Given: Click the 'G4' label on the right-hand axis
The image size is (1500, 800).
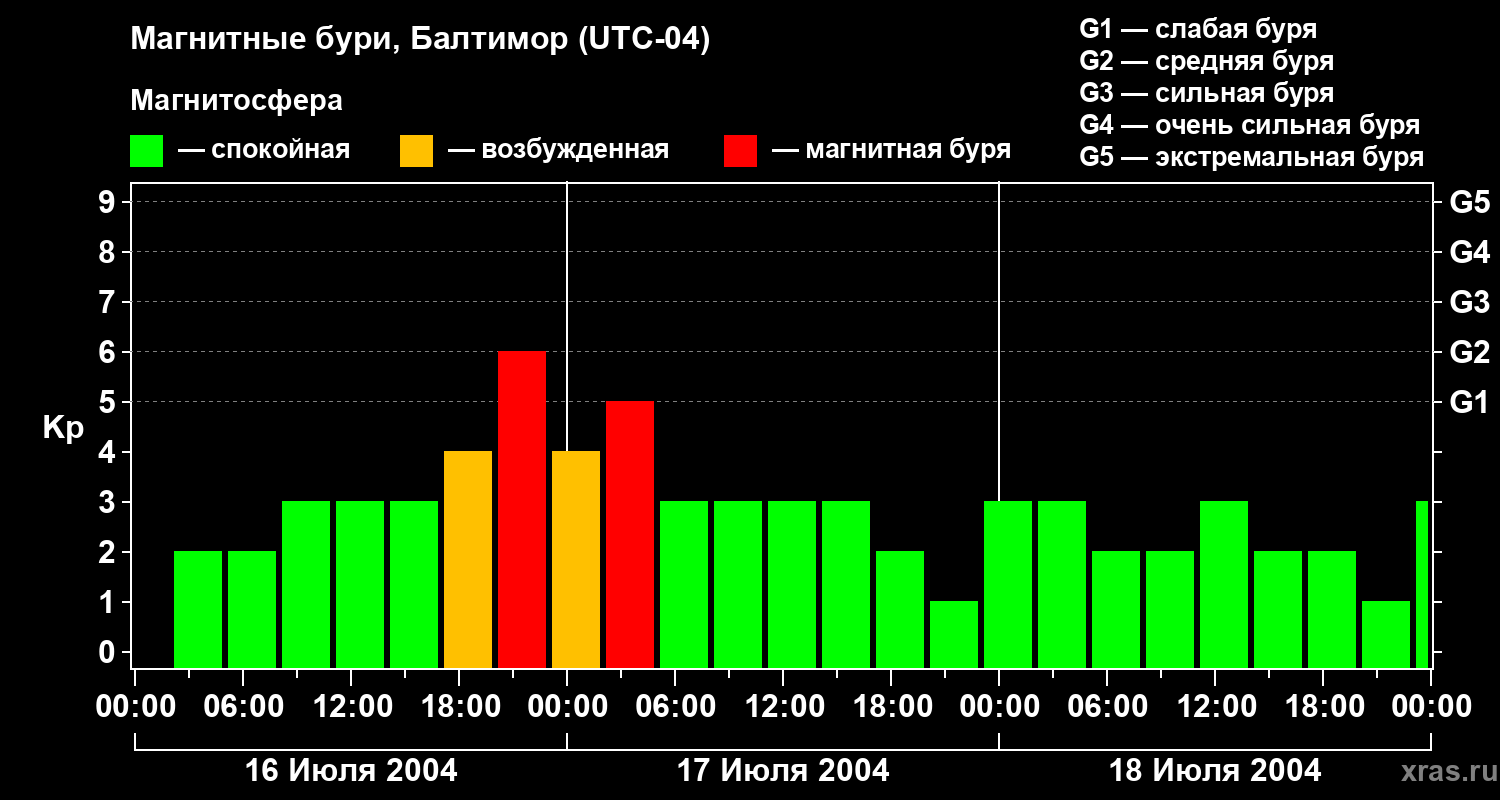Looking at the screenshot, I should click(1469, 252).
